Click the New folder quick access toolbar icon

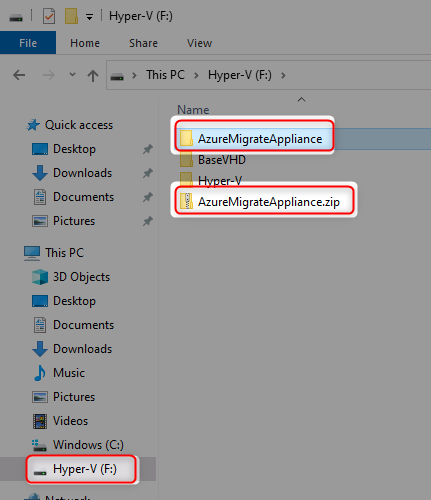[71, 16]
